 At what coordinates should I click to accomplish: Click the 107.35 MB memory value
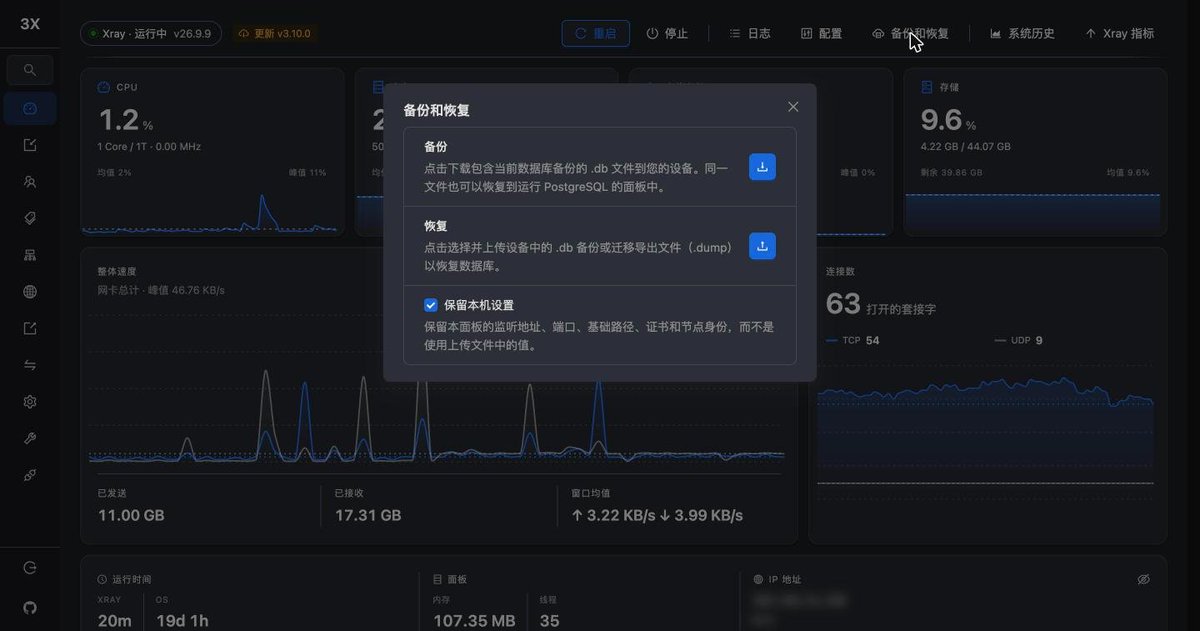[474, 621]
